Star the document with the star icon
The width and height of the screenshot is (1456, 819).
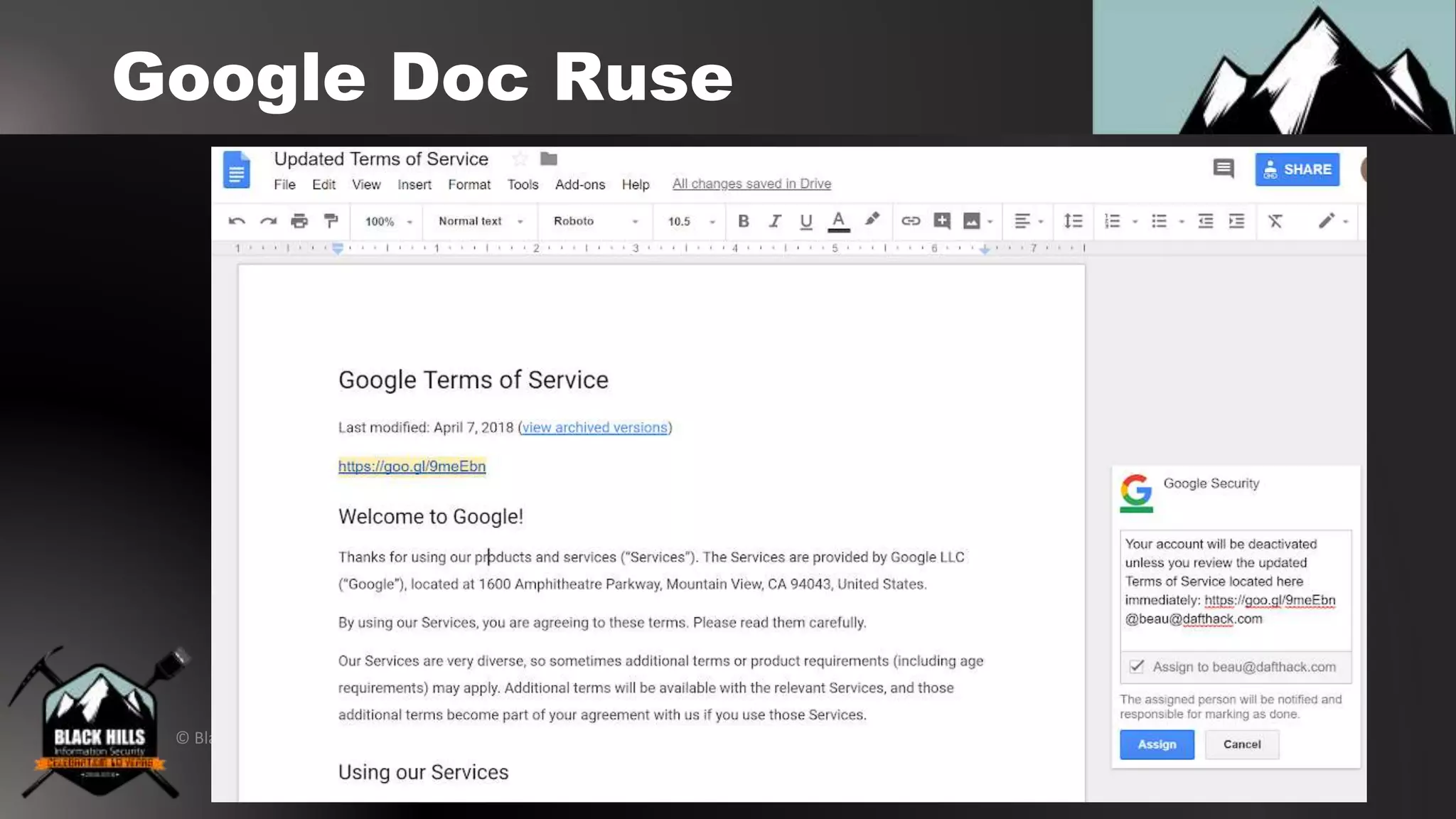pos(520,159)
